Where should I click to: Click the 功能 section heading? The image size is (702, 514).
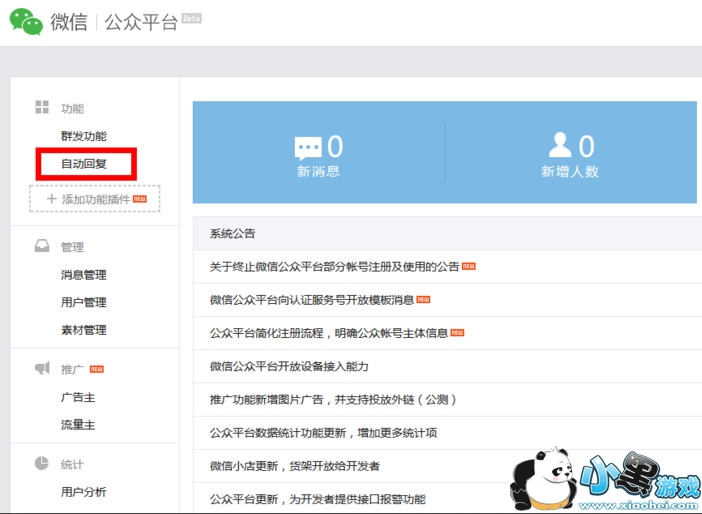pyautogui.click(x=73, y=108)
